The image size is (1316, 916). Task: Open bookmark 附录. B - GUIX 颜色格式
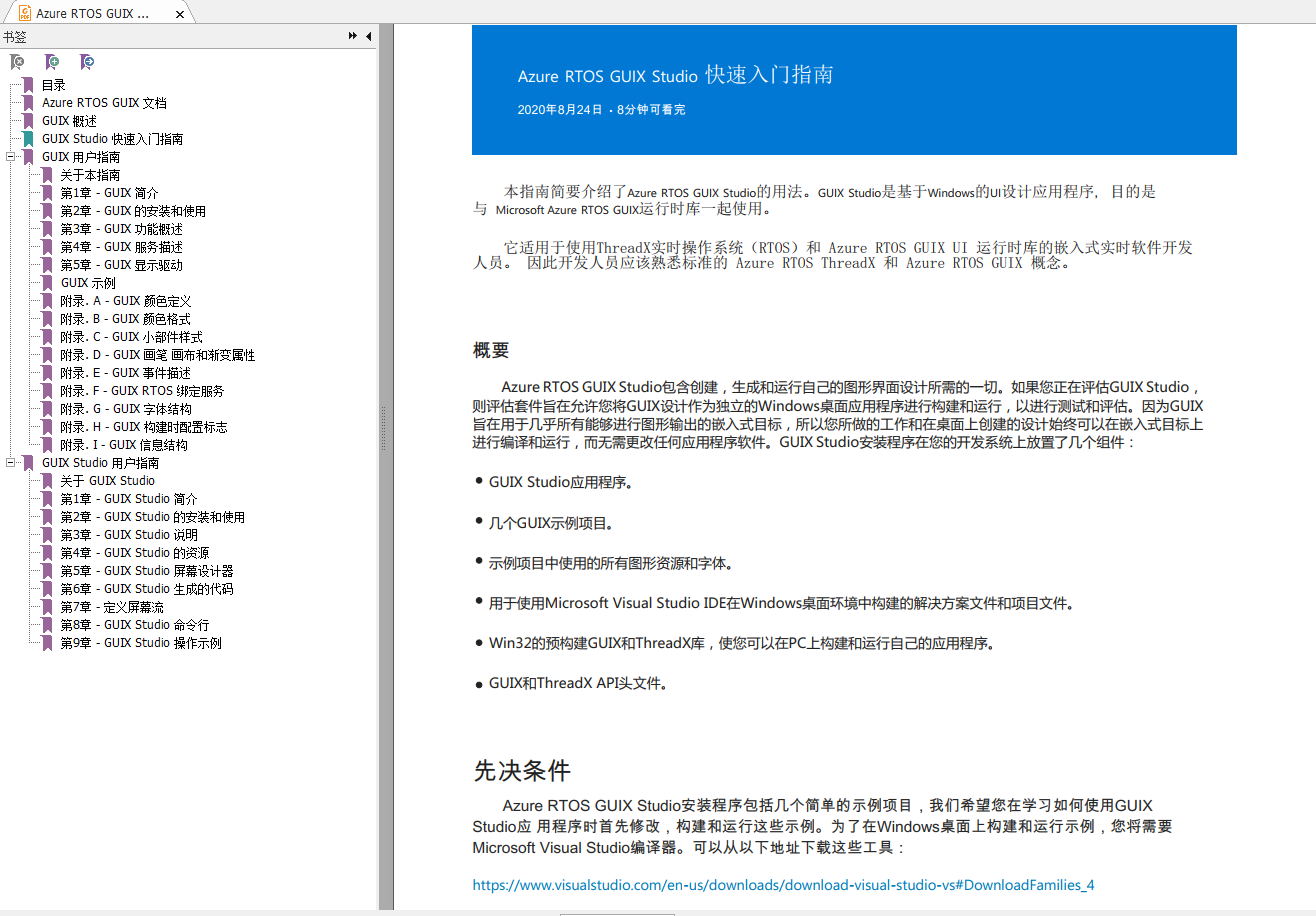click(125, 319)
